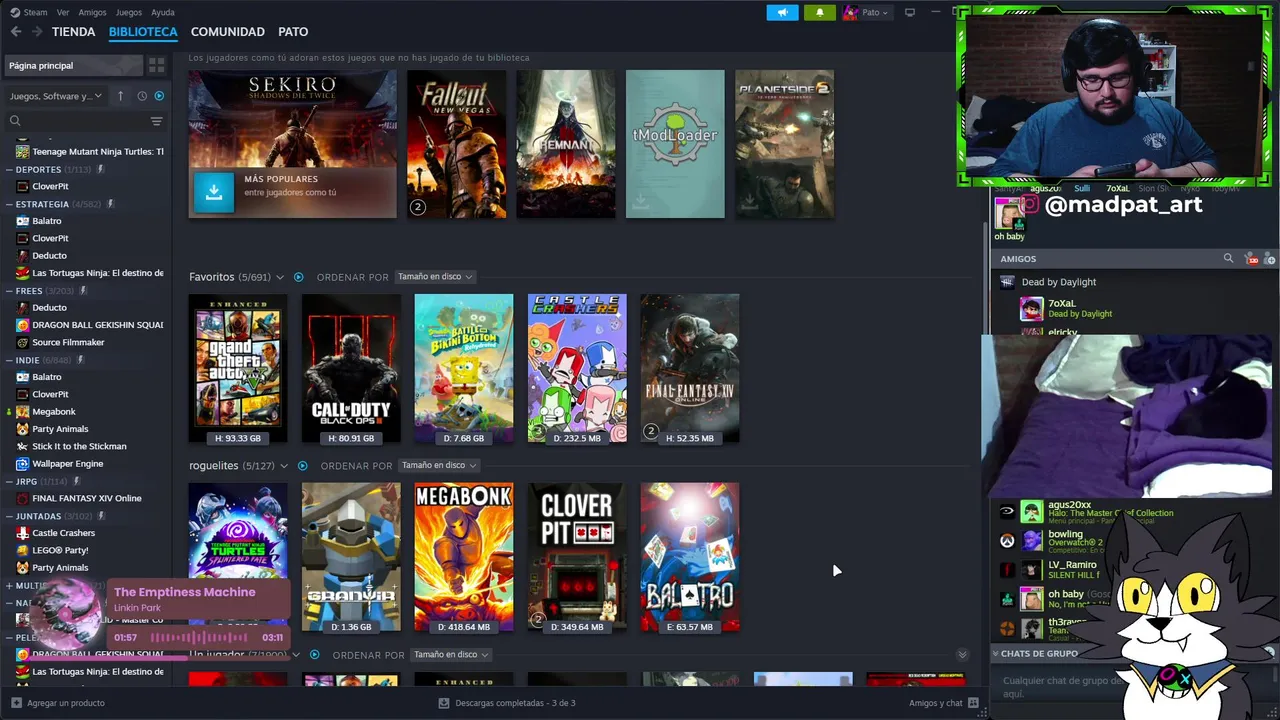The height and width of the screenshot is (720, 1280).
Task: Open the Ver menu
Action: pyautogui.click(x=63, y=12)
